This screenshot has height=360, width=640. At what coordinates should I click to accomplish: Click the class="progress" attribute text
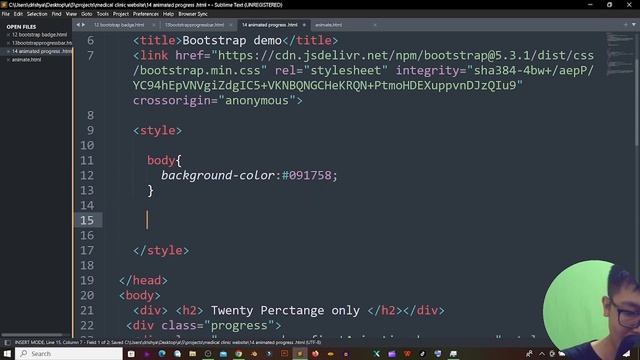217,326
